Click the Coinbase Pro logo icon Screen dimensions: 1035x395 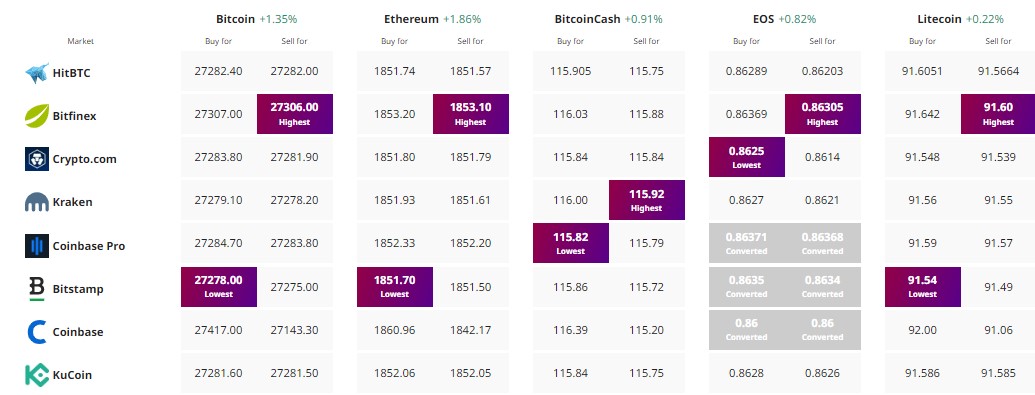point(37,246)
